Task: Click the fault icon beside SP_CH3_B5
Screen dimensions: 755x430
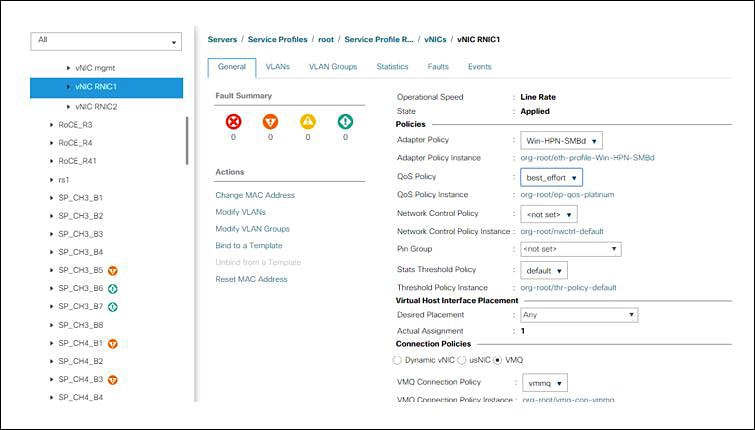Action: coord(113,271)
